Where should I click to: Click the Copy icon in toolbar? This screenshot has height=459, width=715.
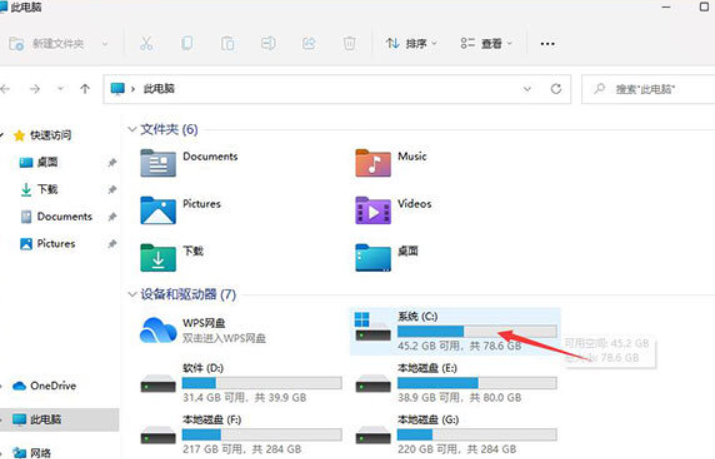click(187, 43)
